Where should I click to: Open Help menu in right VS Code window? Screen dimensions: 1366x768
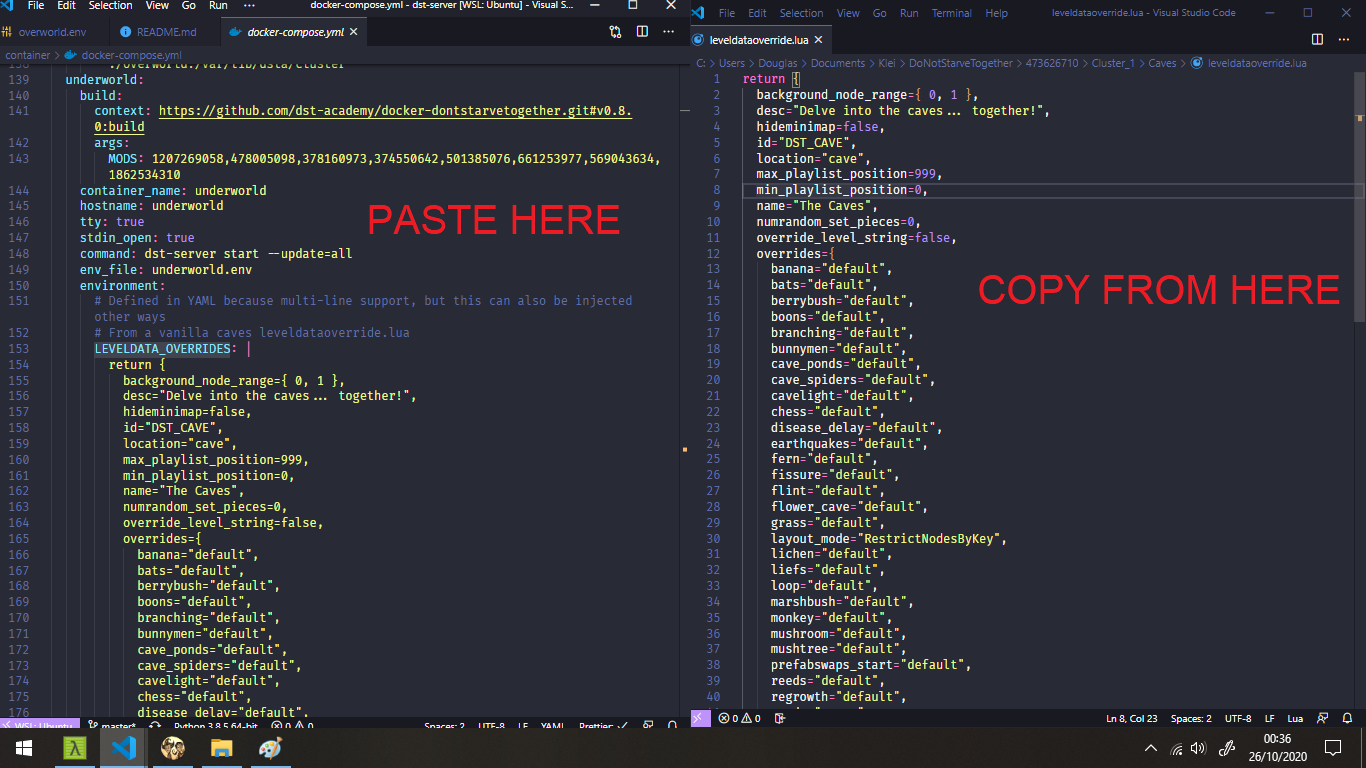996,13
